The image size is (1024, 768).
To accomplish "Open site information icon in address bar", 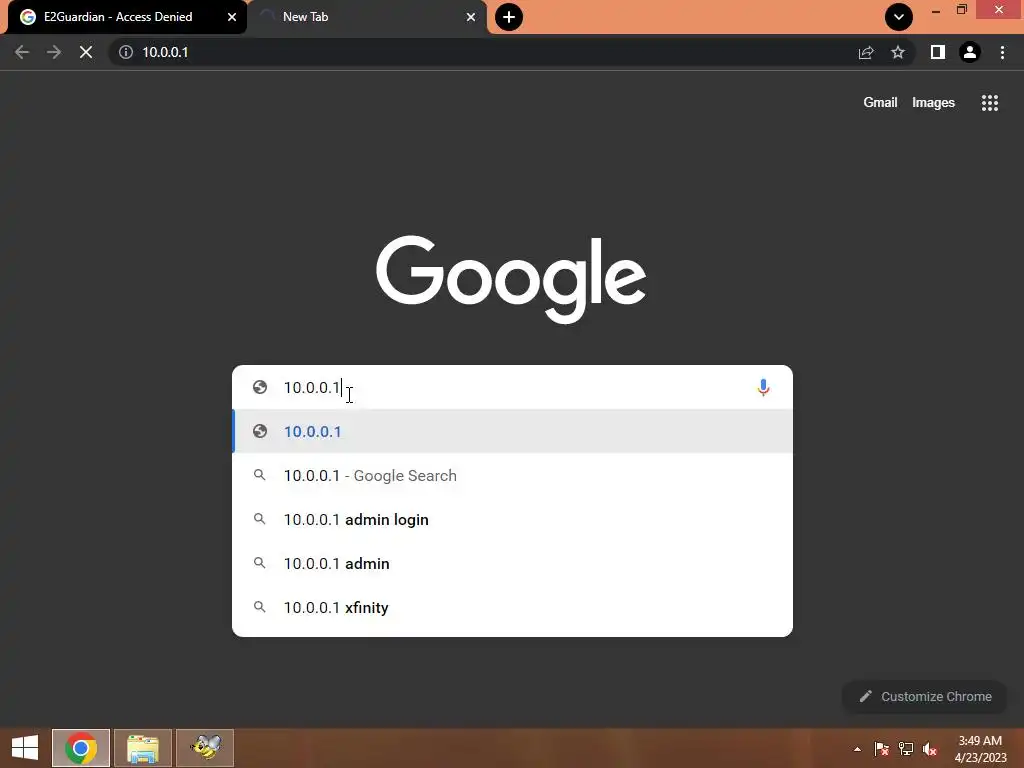I will pos(126,52).
